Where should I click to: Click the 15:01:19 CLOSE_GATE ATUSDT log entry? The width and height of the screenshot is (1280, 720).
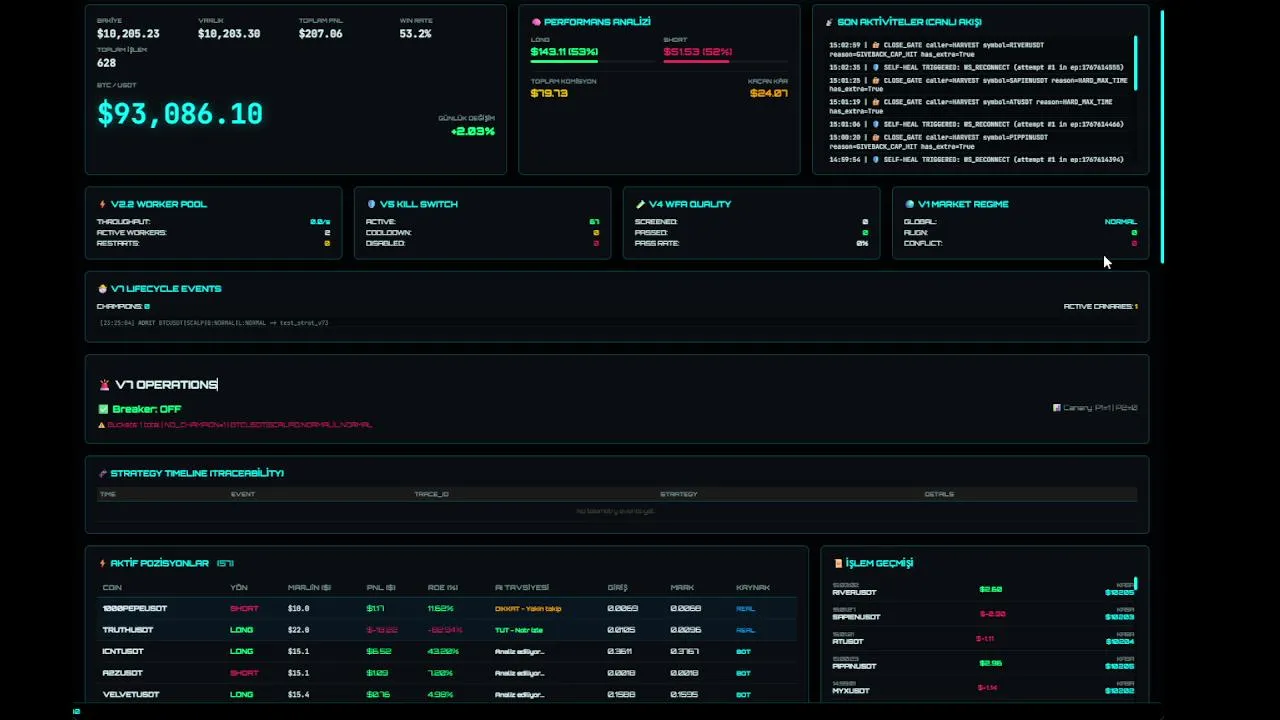tap(979, 107)
